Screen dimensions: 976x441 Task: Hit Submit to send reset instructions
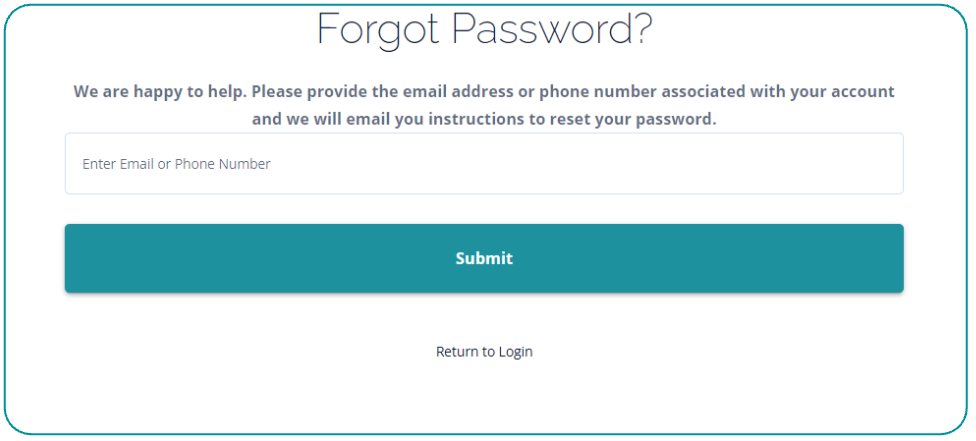click(x=484, y=258)
